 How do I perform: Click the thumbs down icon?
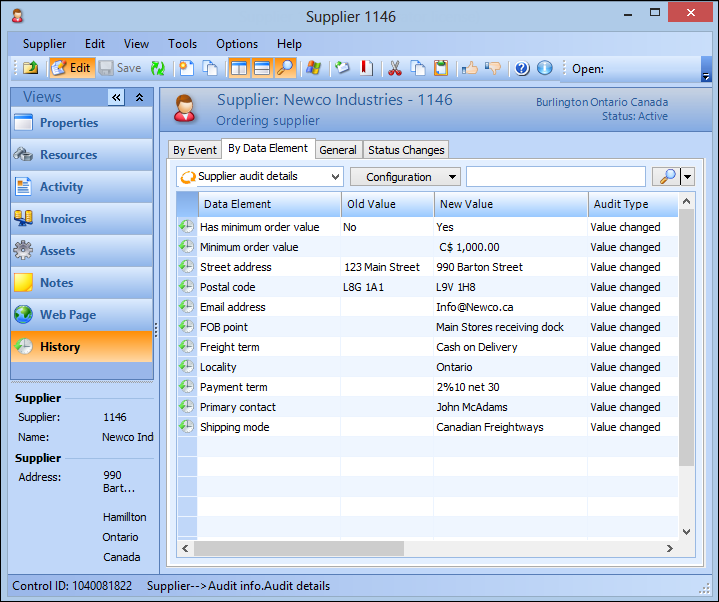pyautogui.click(x=493, y=68)
